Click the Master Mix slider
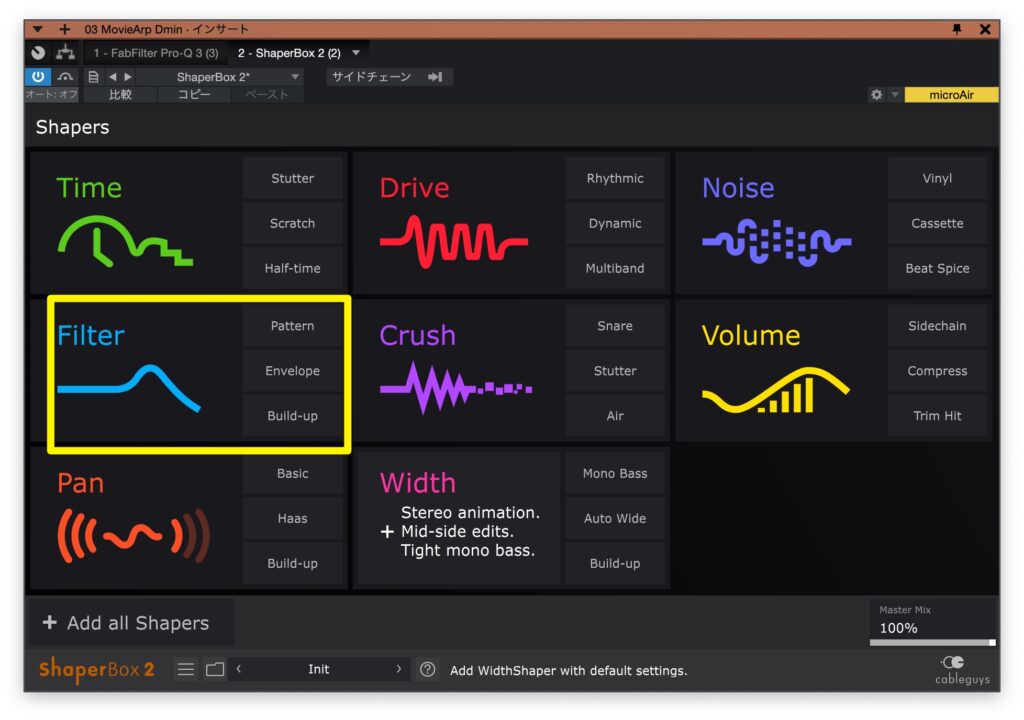 pyautogui.click(x=932, y=642)
